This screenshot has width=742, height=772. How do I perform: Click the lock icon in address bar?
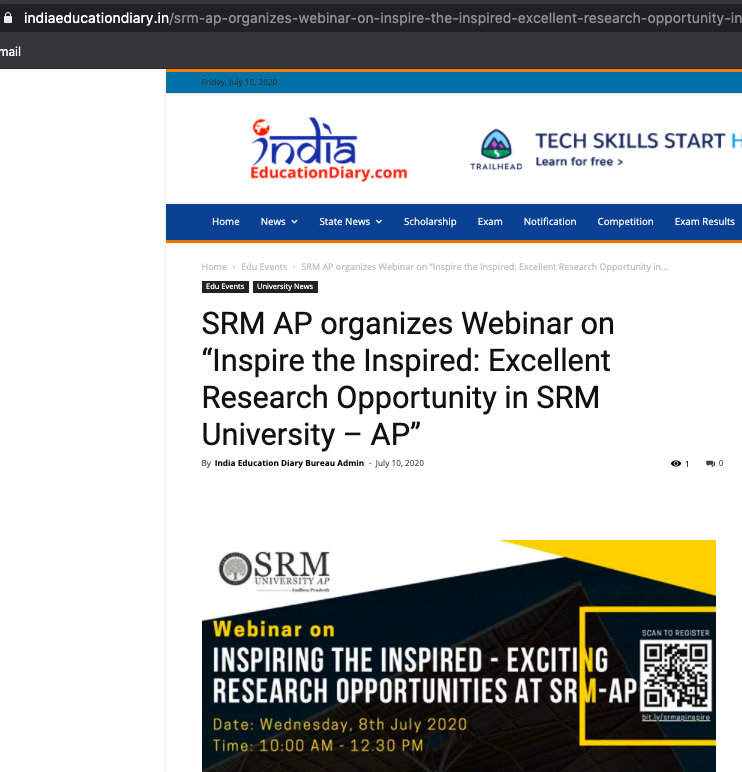click(9, 17)
